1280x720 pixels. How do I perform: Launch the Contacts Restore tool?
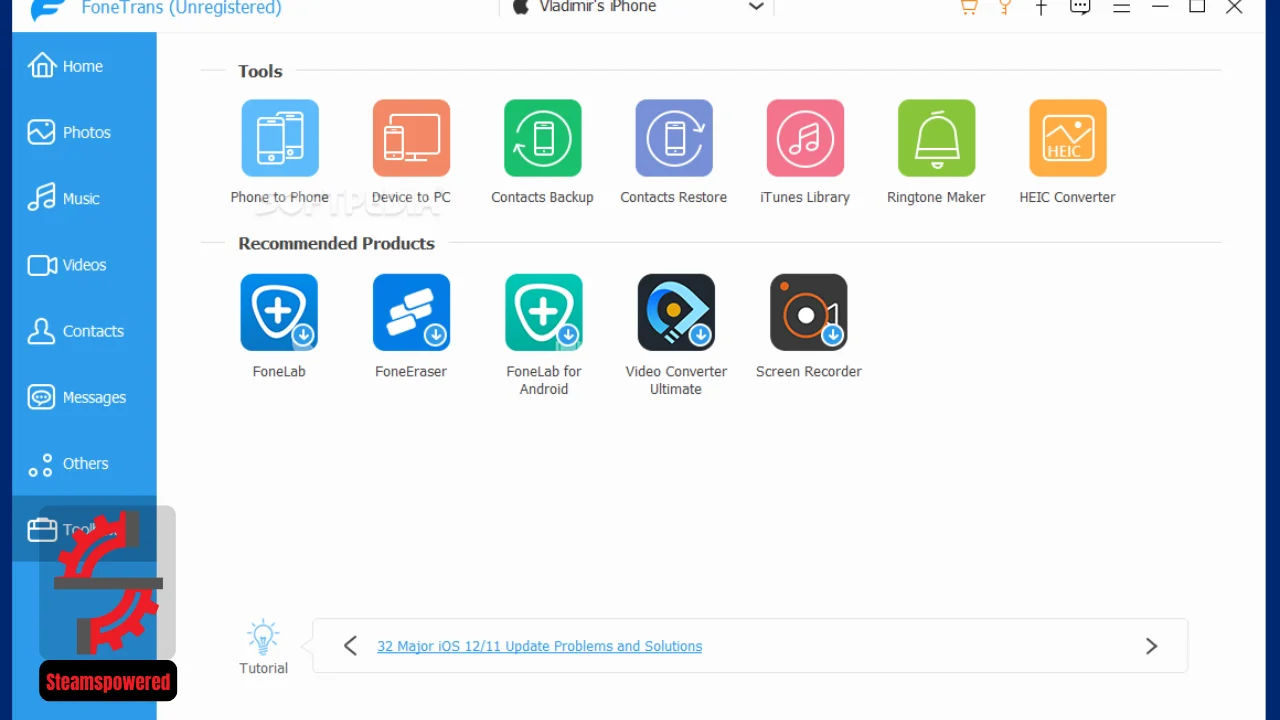pos(674,138)
